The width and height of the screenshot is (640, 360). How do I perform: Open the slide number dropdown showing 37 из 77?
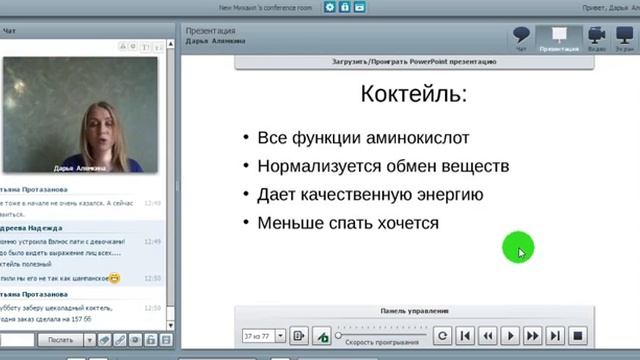(x=280, y=336)
